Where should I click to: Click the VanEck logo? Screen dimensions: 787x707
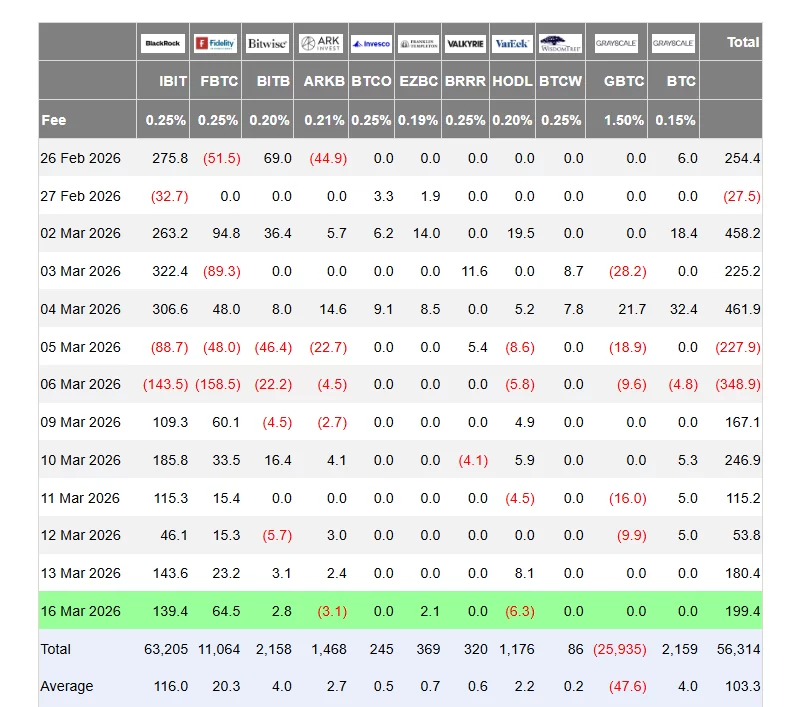coord(512,43)
